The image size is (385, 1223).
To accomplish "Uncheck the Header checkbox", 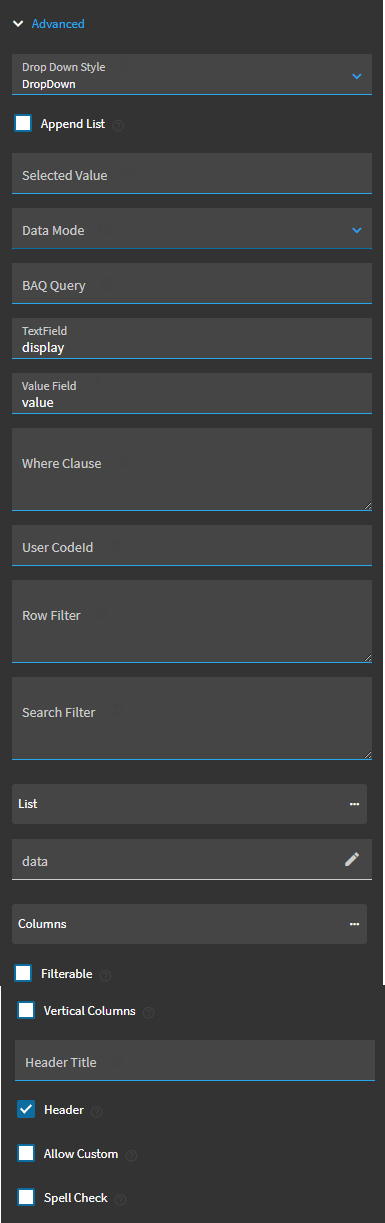I will click(26, 1109).
